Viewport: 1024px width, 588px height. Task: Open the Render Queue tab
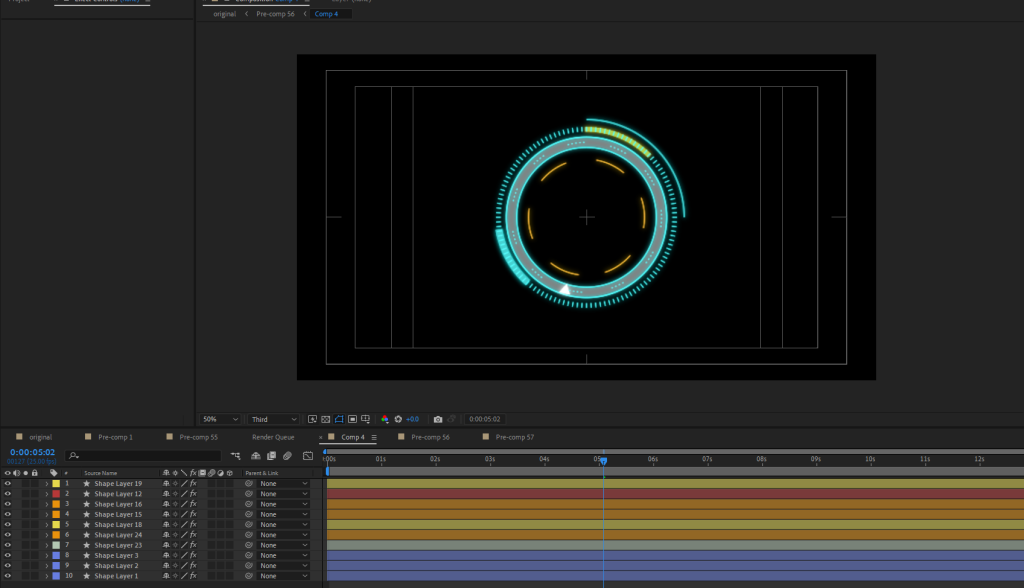pyautogui.click(x=273, y=437)
